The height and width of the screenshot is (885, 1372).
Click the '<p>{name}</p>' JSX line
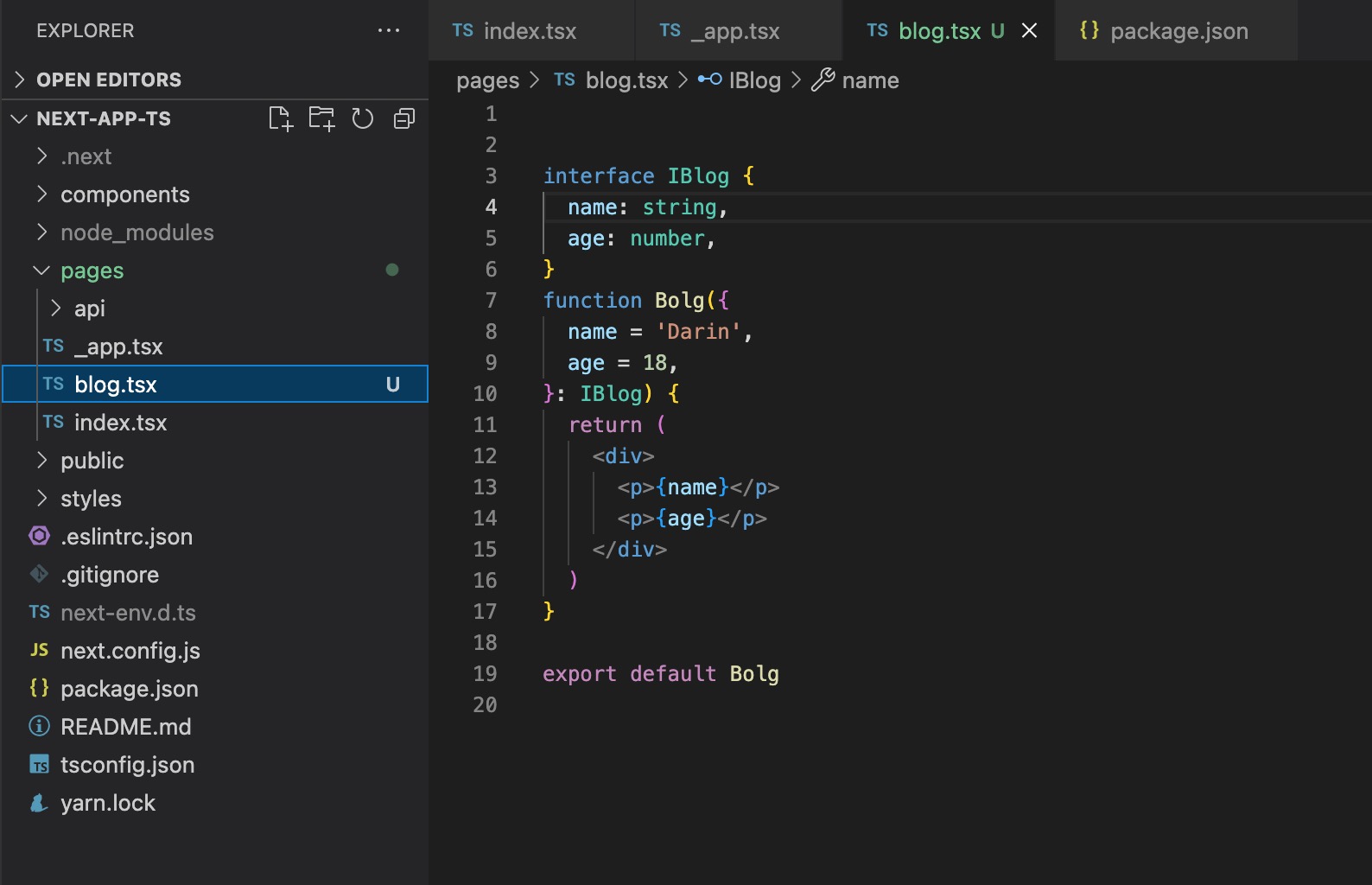click(698, 487)
